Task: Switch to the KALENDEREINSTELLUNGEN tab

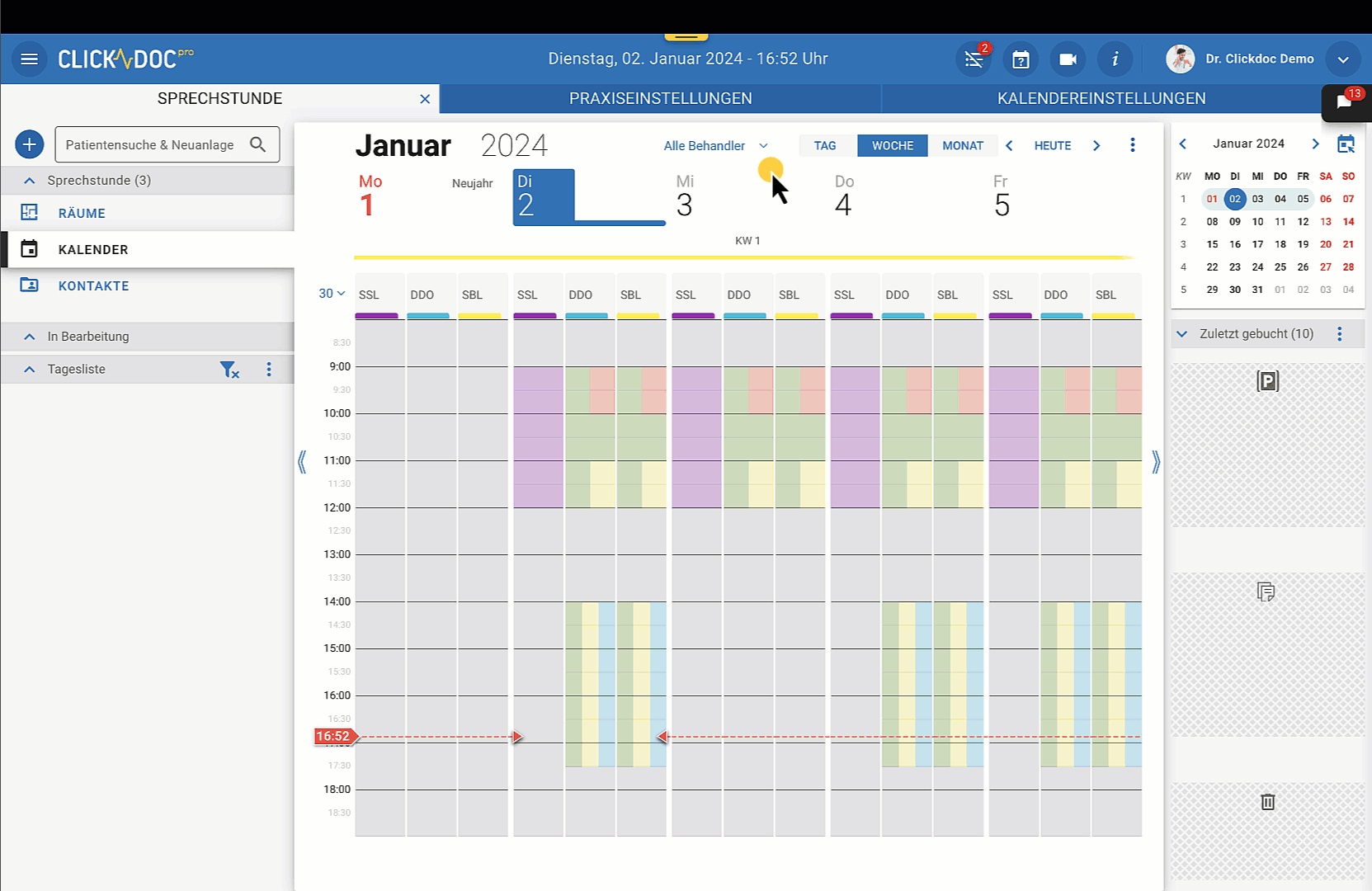Action: (x=1101, y=99)
